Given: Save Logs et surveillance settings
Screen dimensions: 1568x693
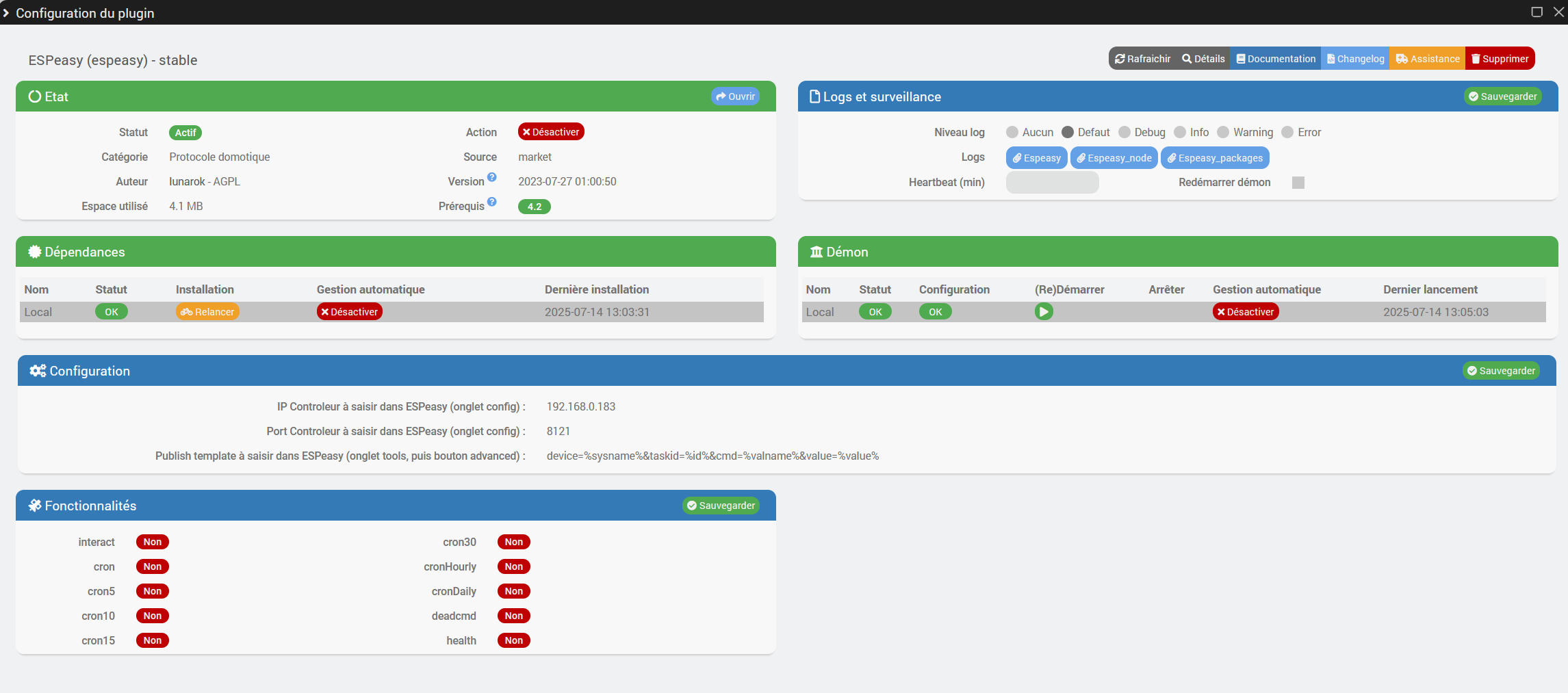Looking at the screenshot, I should [x=1503, y=96].
